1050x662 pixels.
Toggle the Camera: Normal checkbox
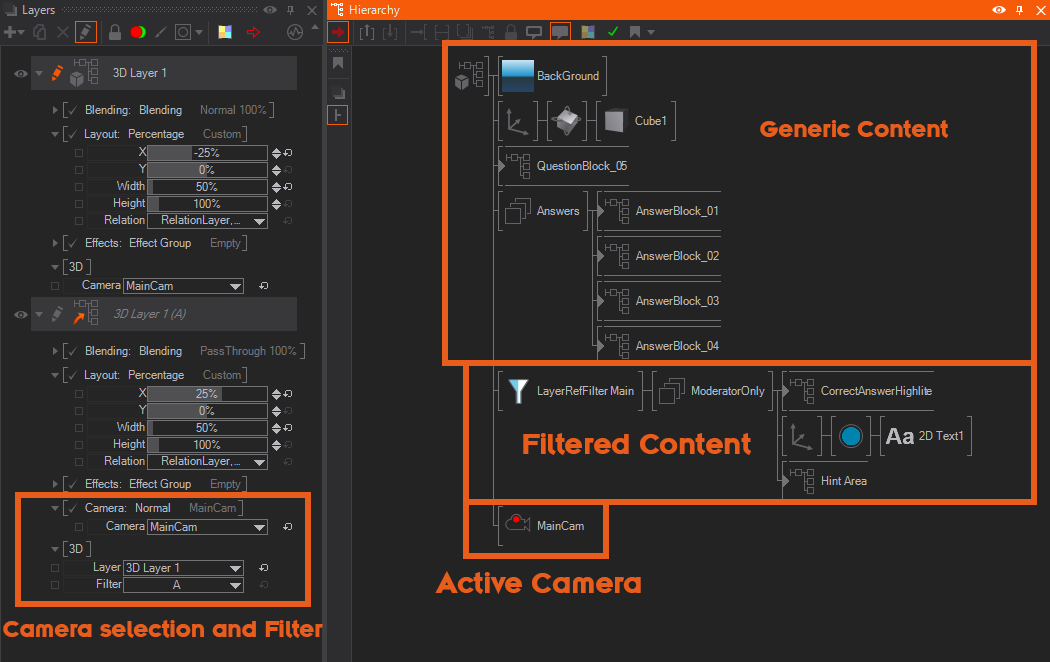pyautogui.click(x=71, y=508)
